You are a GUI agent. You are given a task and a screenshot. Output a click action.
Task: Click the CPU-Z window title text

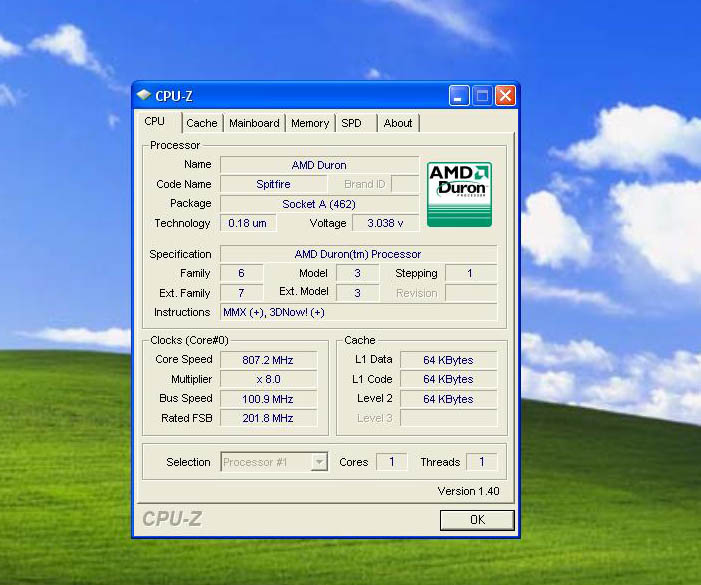click(174, 96)
